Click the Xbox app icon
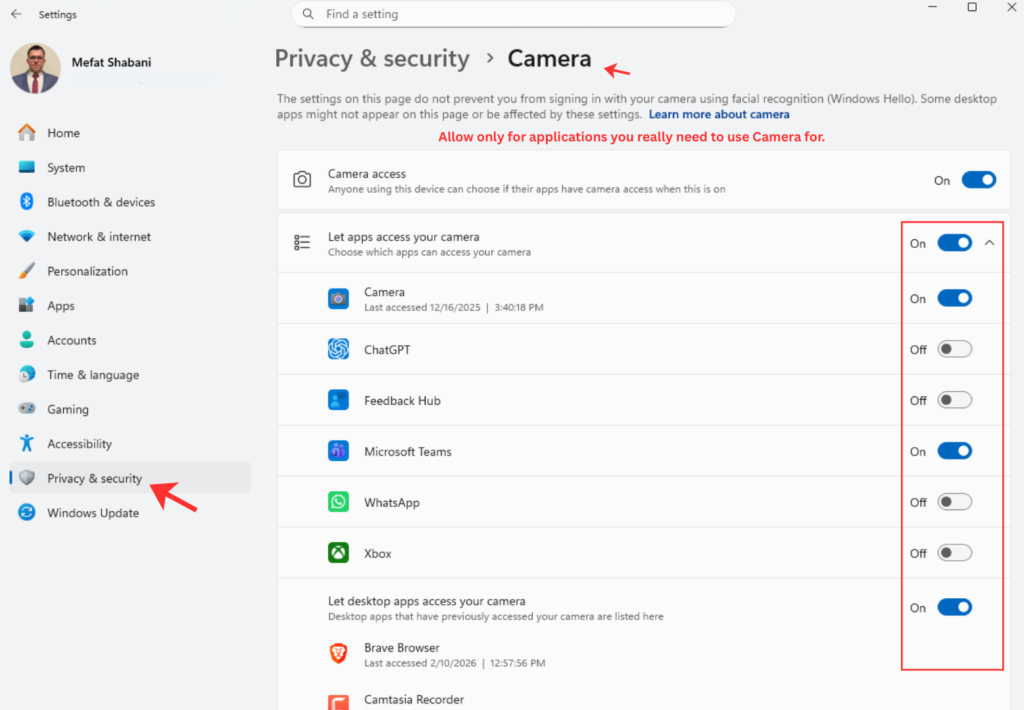The image size is (1024, 710). click(338, 553)
